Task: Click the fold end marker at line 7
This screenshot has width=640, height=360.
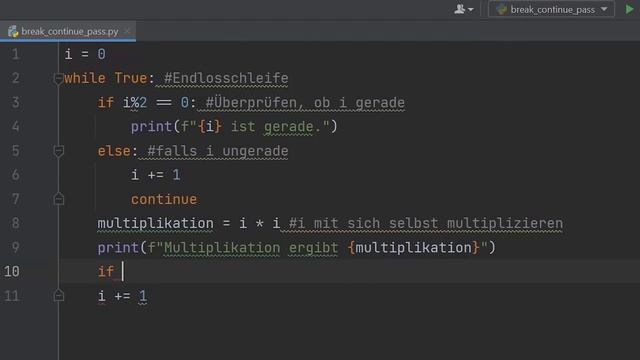Action: (58, 199)
